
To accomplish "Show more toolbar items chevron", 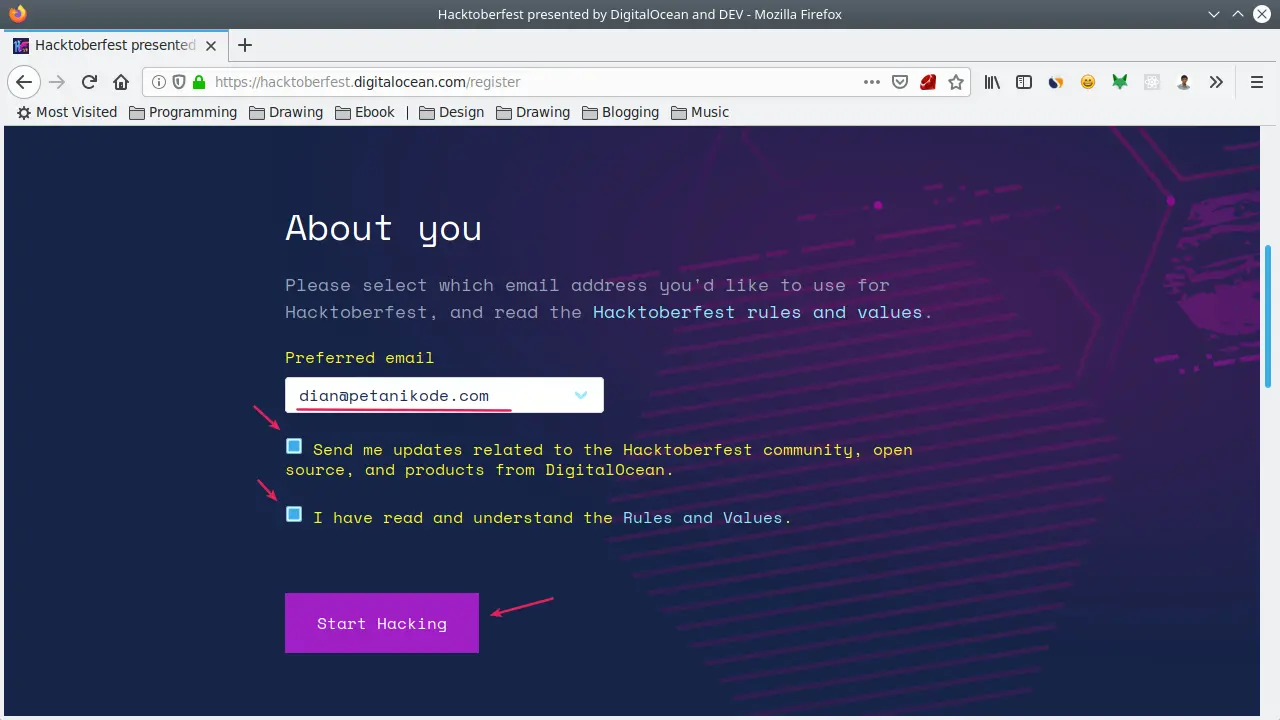I will pyautogui.click(x=1216, y=82).
